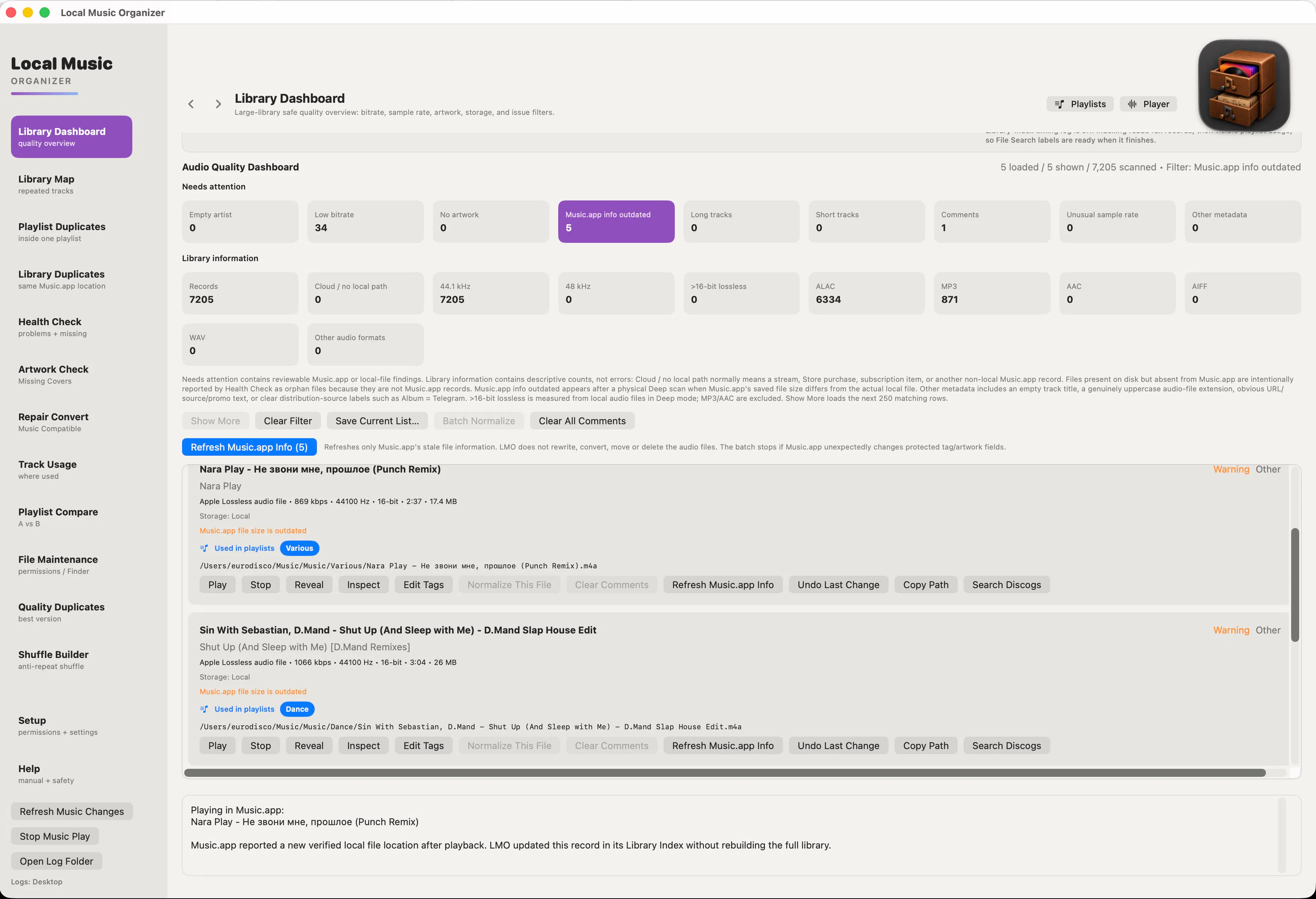The image size is (1316, 899).
Task: Inspect the Nara Play track
Action: pyautogui.click(x=363, y=584)
